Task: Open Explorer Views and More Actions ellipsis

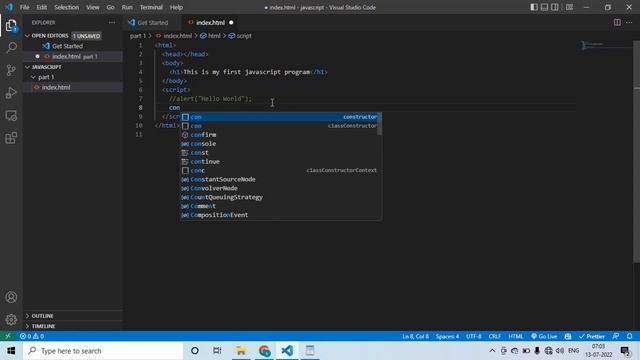Action: tap(112, 22)
